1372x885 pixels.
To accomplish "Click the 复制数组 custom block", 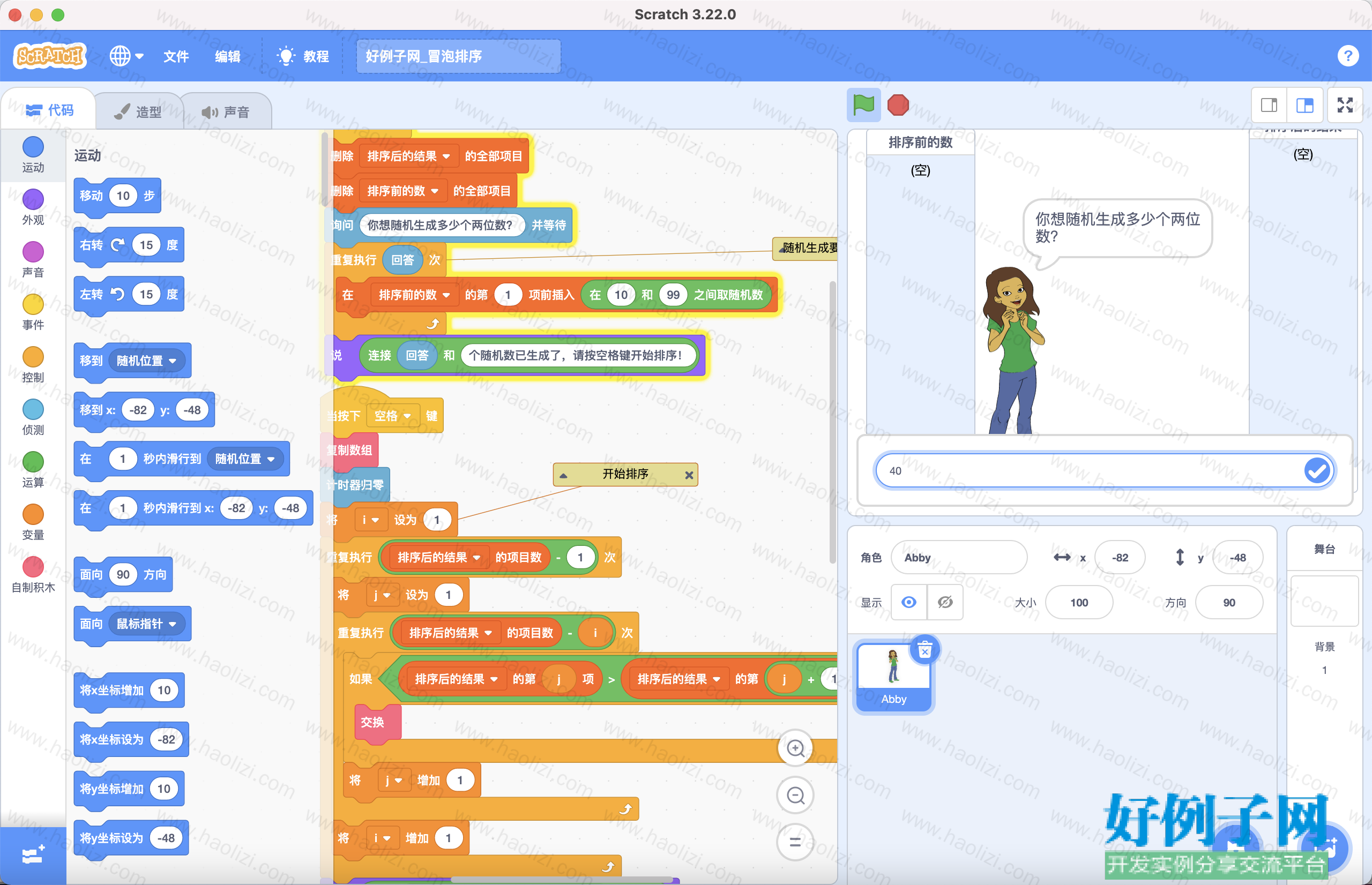I will [351, 450].
